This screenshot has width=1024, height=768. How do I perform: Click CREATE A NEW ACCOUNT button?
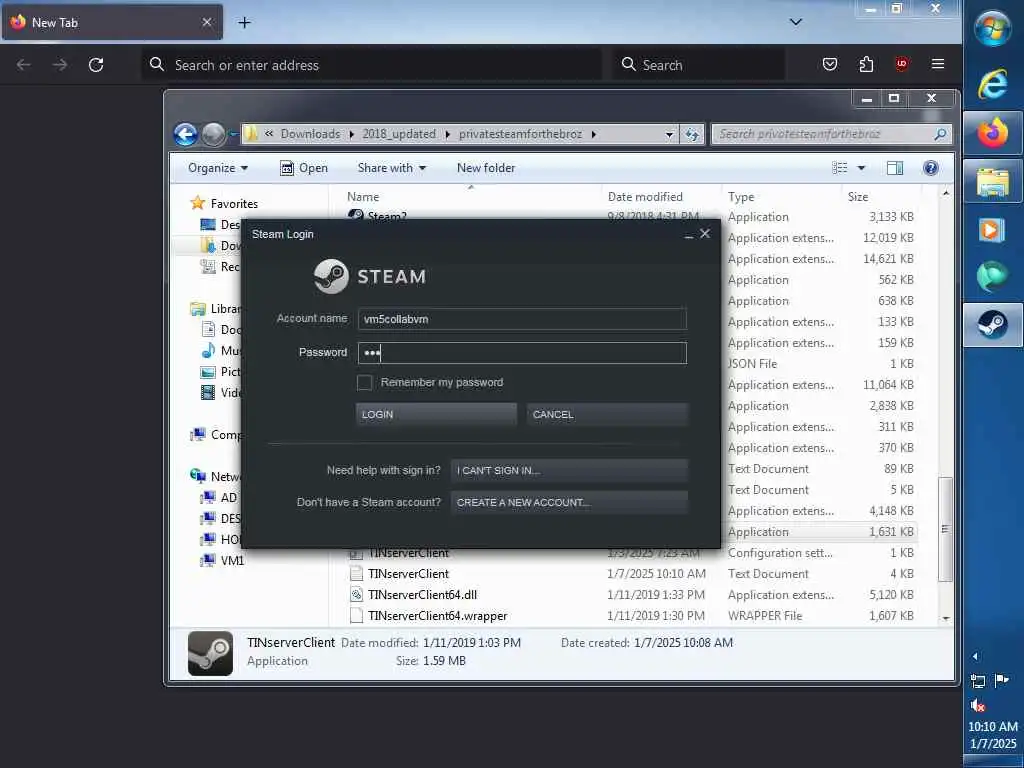click(569, 502)
